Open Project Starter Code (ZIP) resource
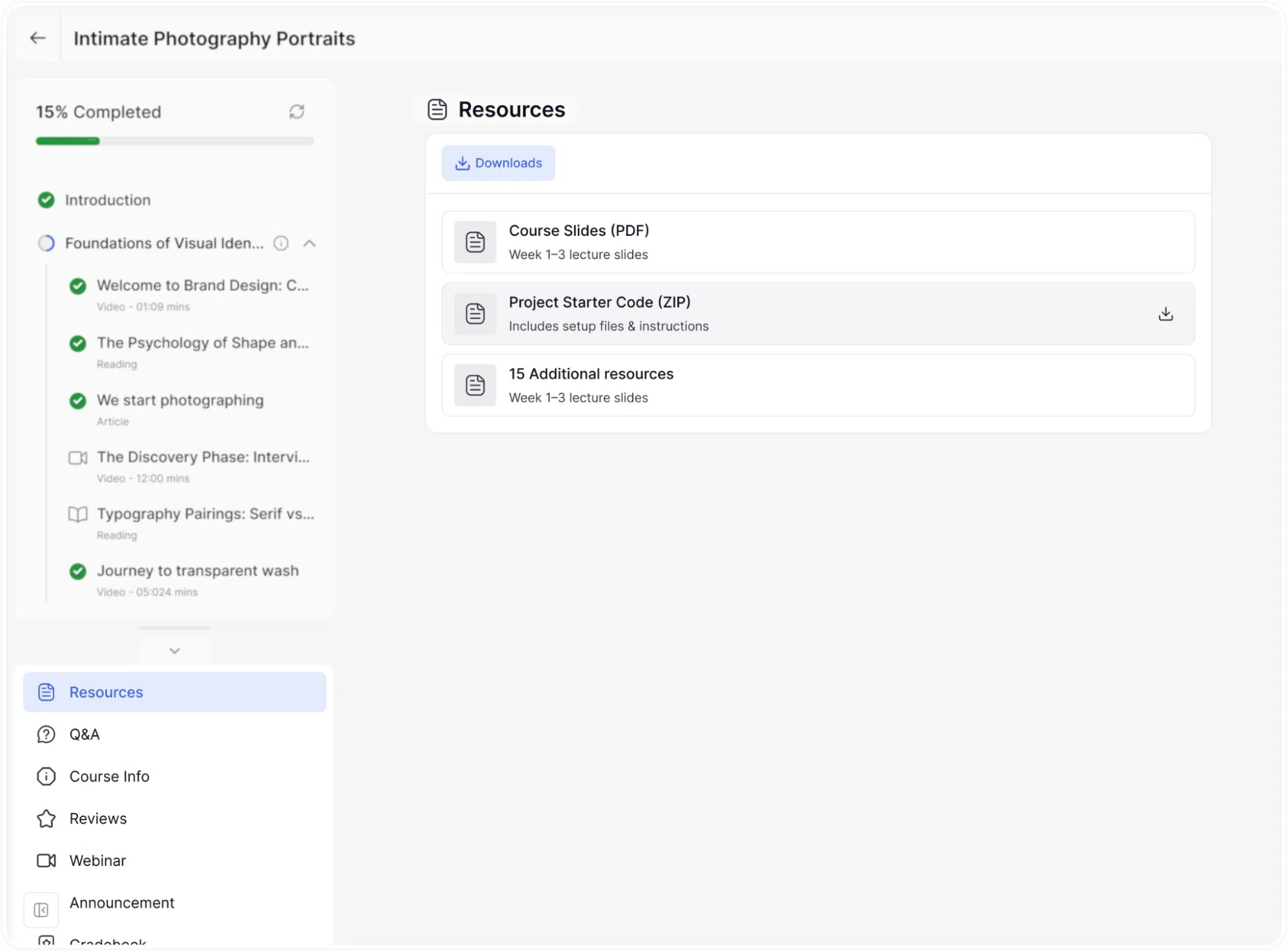This screenshot has height=951, width=1288. point(818,314)
